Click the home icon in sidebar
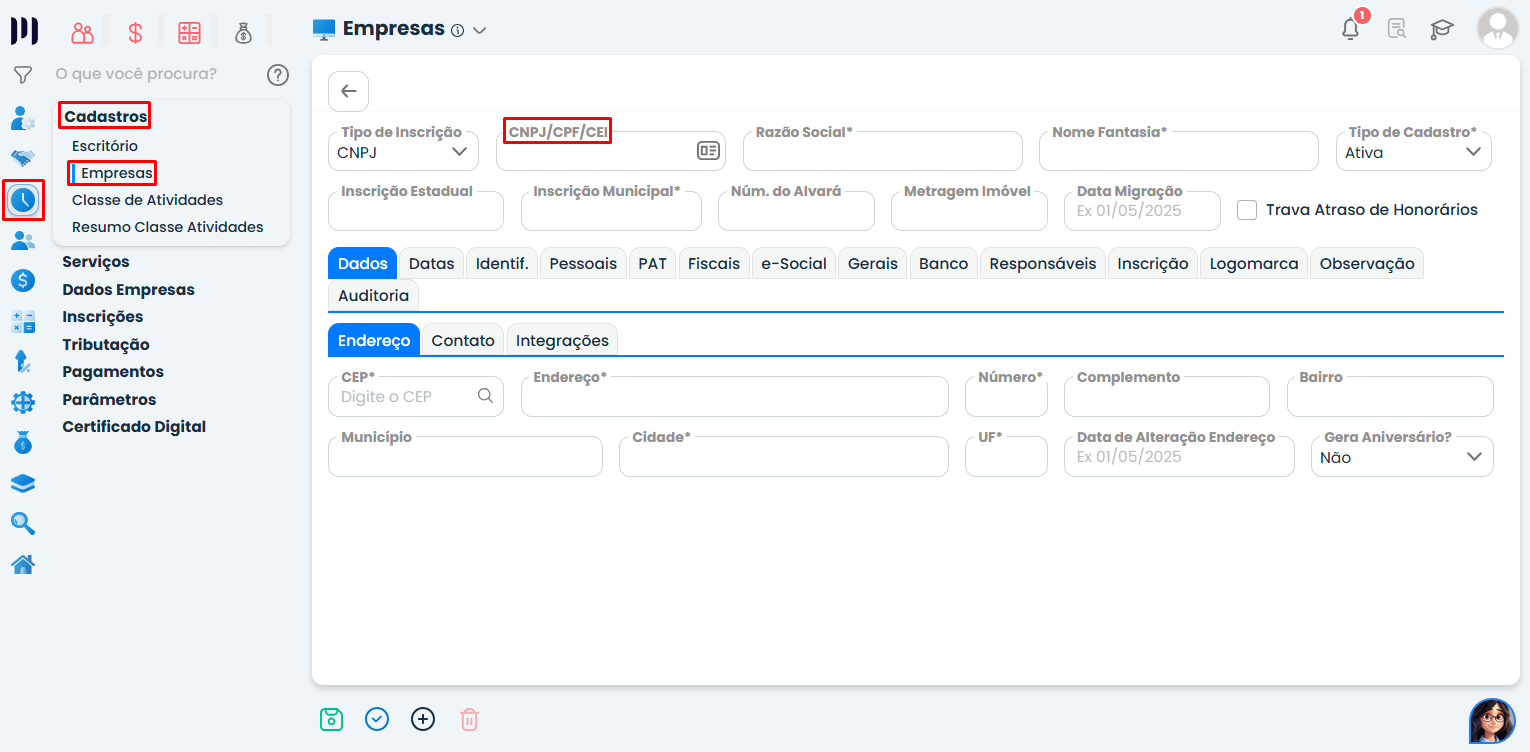This screenshot has height=752, width=1530. (x=23, y=565)
